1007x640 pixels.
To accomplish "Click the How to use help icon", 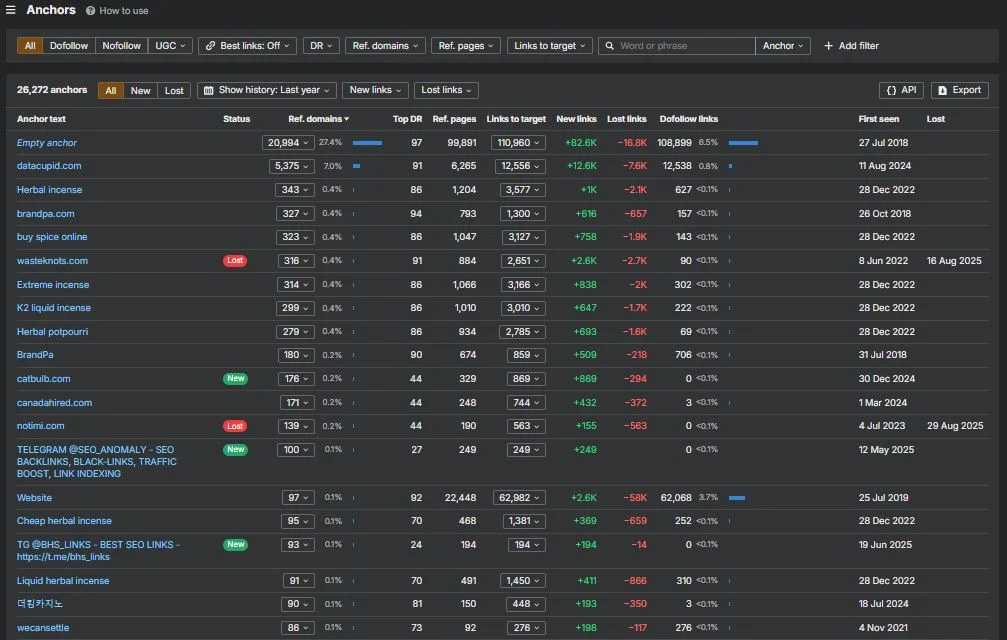I will (91, 11).
